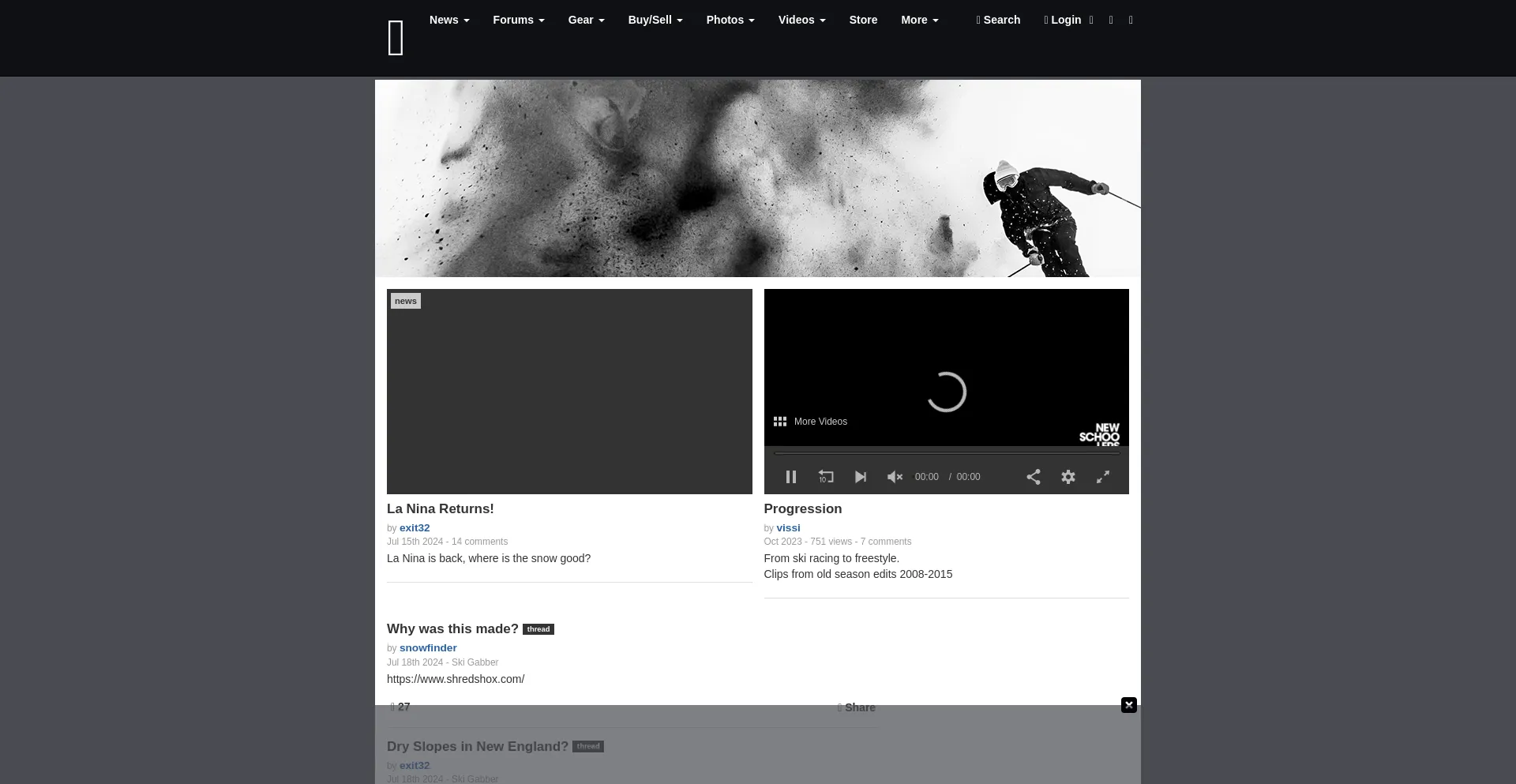Open More Videos grid
Viewport: 1516px width, 784px height.
(810, 422)
